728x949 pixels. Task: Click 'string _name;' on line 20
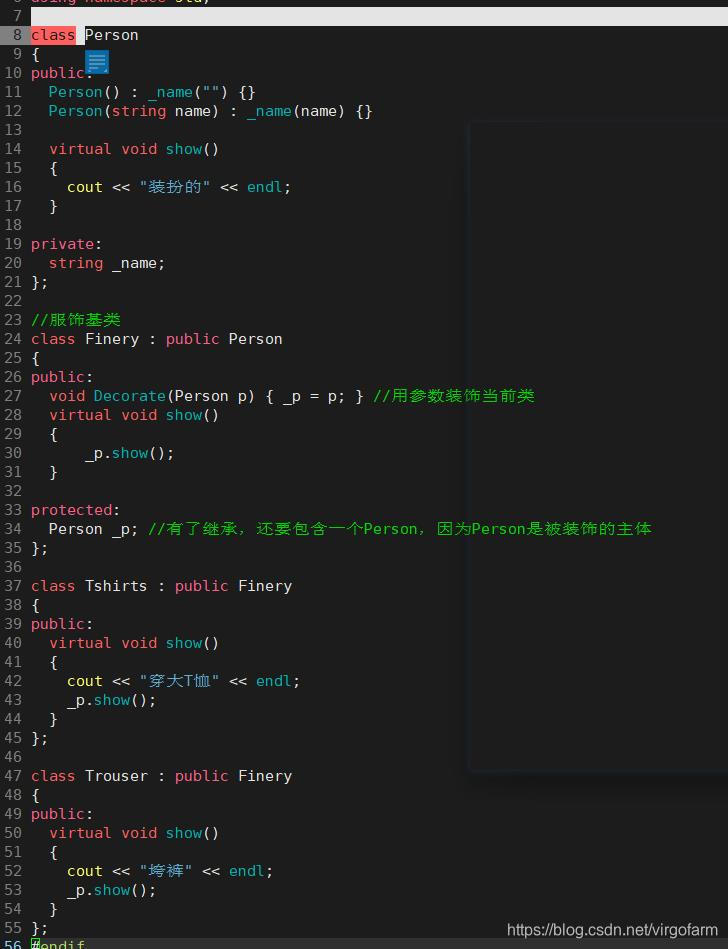pos(107,263)
